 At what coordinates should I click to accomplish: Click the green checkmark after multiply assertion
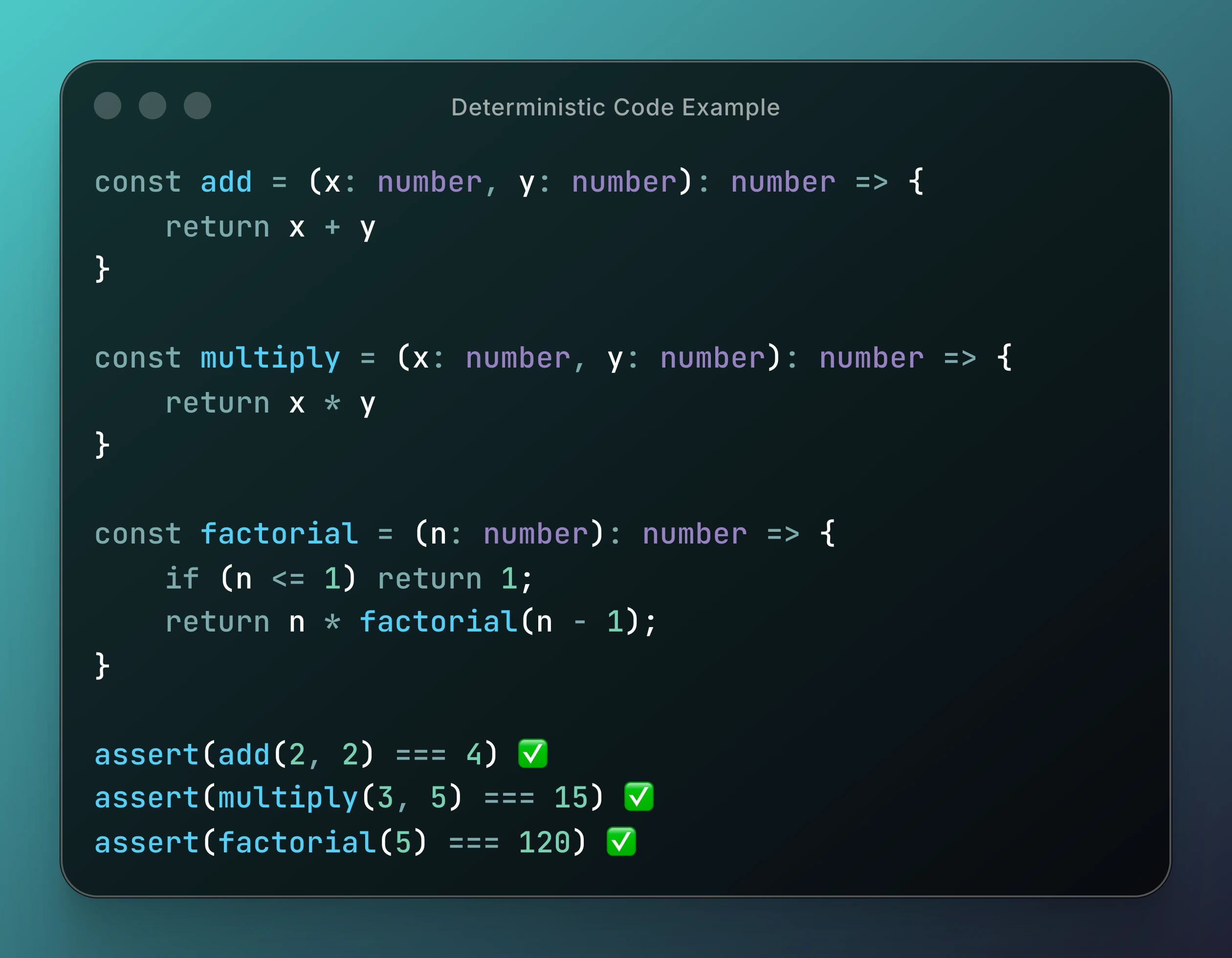pyautogui.click(x=638, y=797)
